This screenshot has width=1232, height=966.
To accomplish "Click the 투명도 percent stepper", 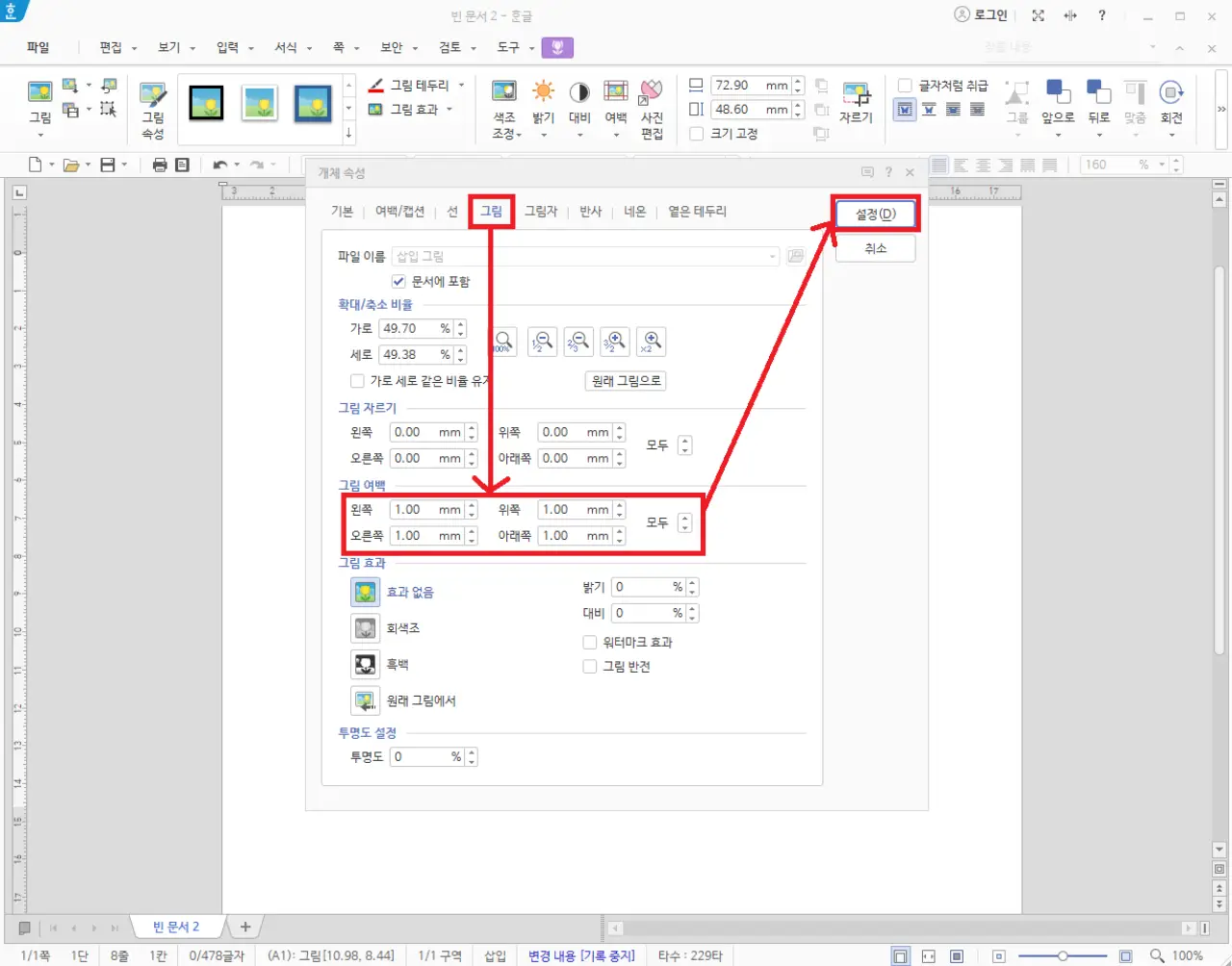I will point(472,757).
